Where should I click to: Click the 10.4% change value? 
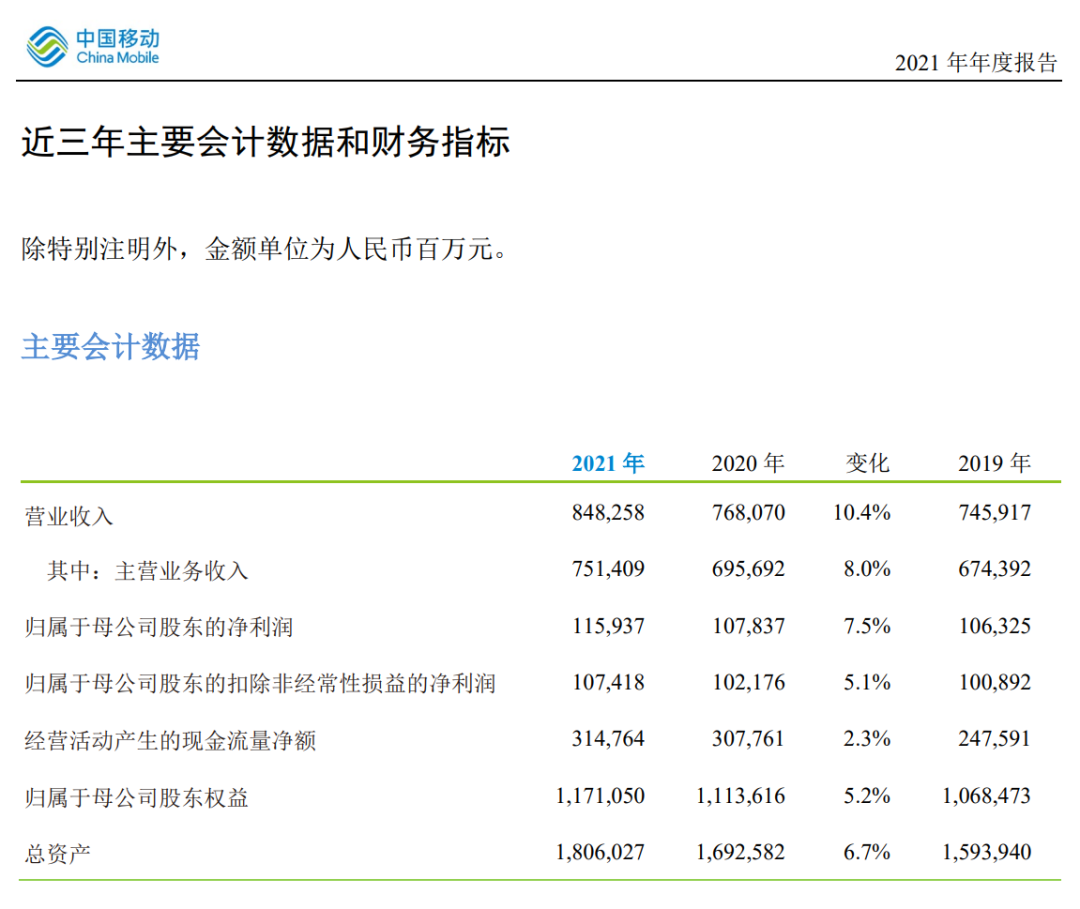(862, 512)
